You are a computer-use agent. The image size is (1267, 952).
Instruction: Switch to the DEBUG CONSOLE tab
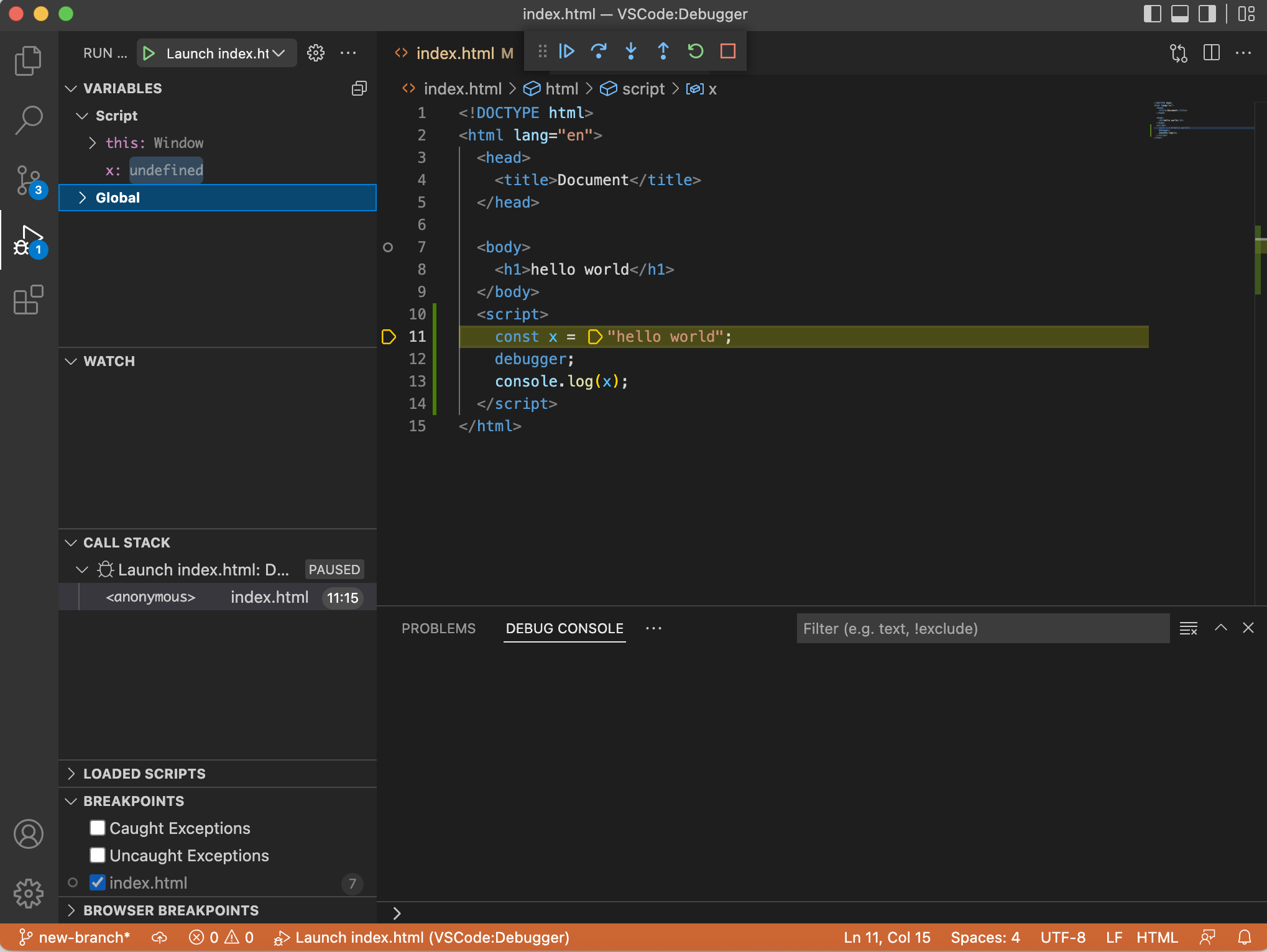click(x=564, y=628)
